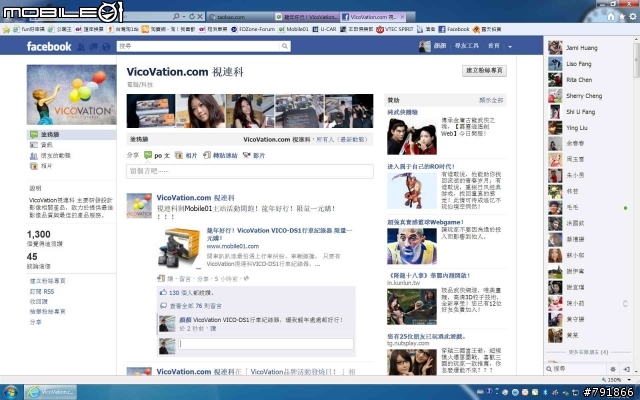Close the VicoVation.com browser tab
Screen dimensions: 640x400
coord(402,17)
